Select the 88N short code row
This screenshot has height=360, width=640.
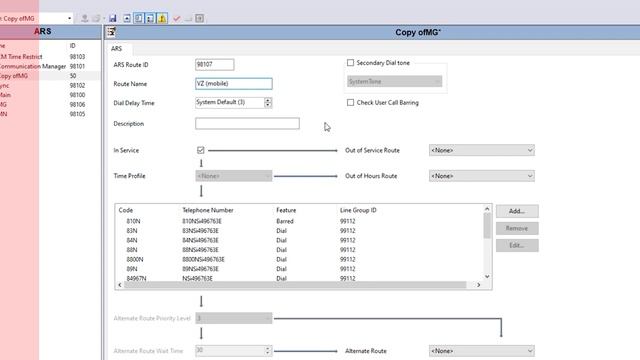[299, 250]
